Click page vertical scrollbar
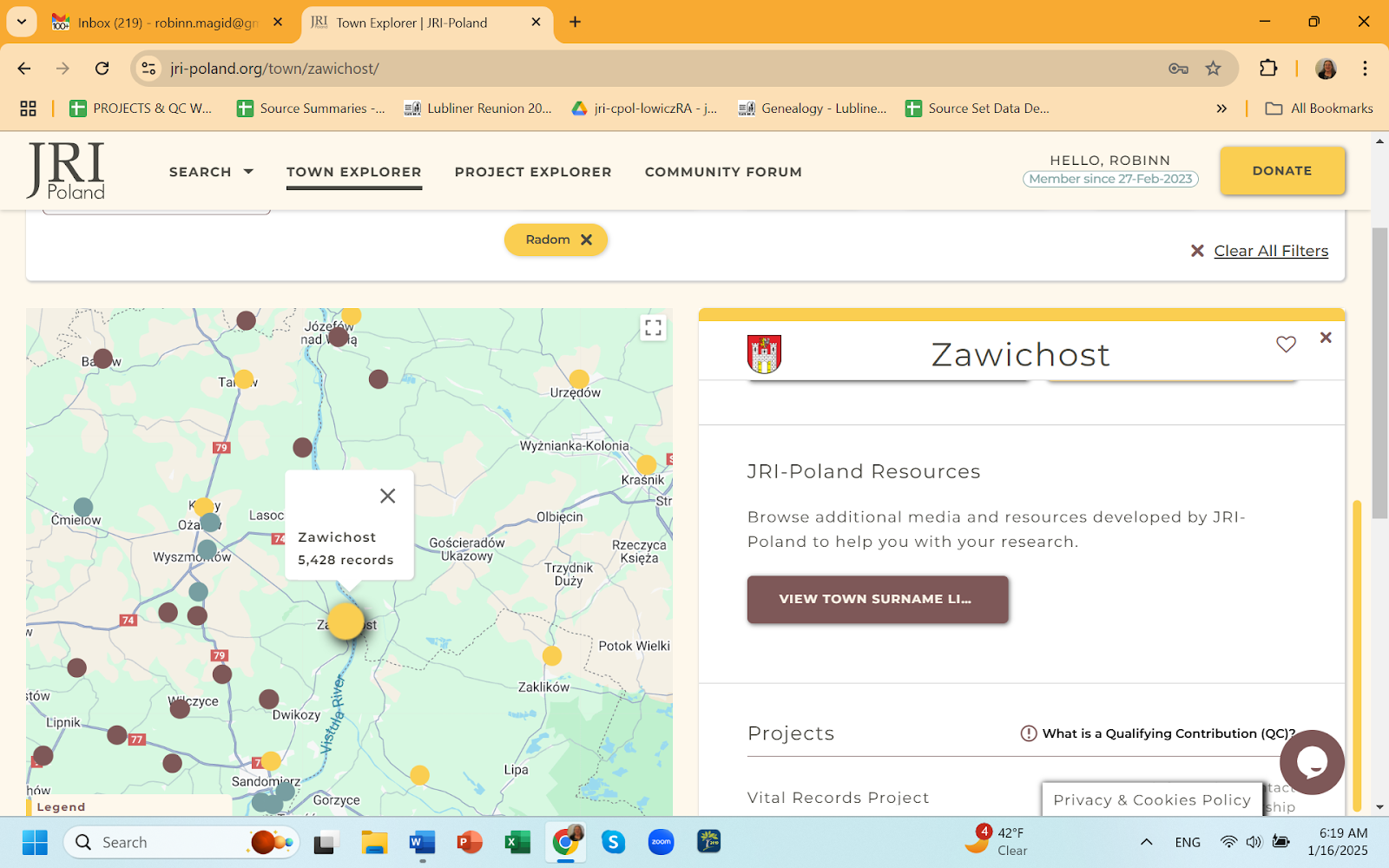1389x868 pixels. pos(1379,373)
